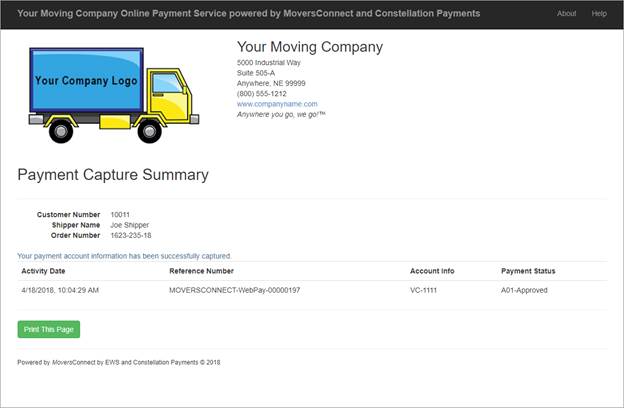The height and width of the screenshot is (408, 624).
Task: Click the Print This Page button
Action: (48, 329)
